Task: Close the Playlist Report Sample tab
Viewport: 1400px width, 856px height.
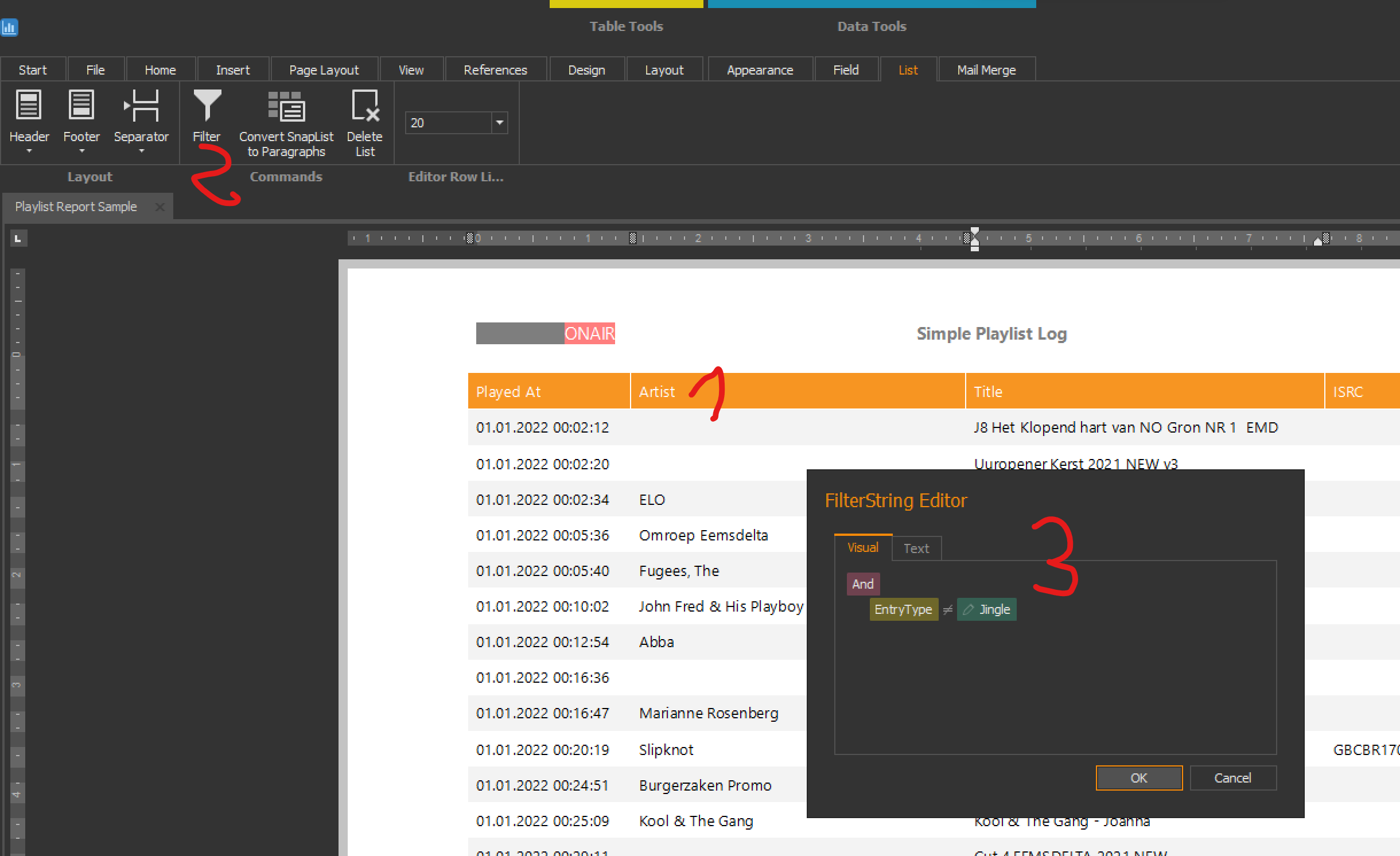Action: tap(160, 207)
